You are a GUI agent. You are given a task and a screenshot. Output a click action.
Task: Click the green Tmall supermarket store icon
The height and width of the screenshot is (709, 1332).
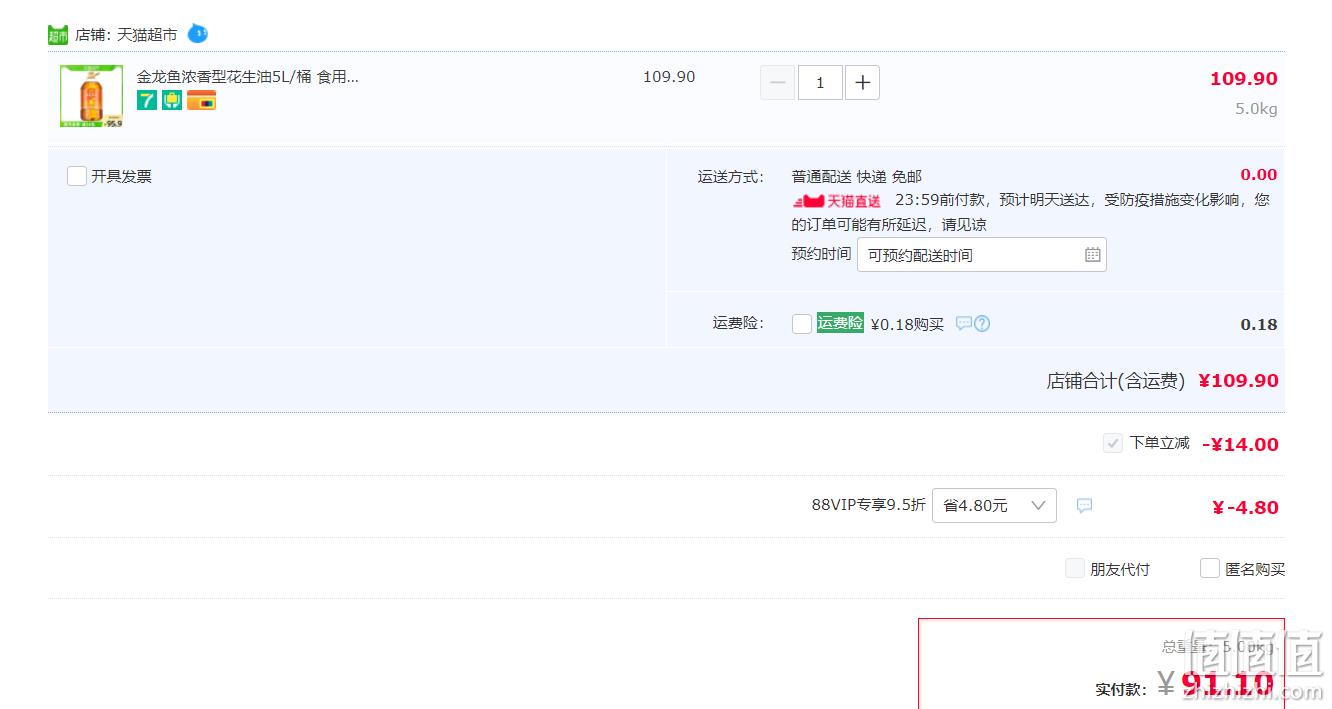58,35
